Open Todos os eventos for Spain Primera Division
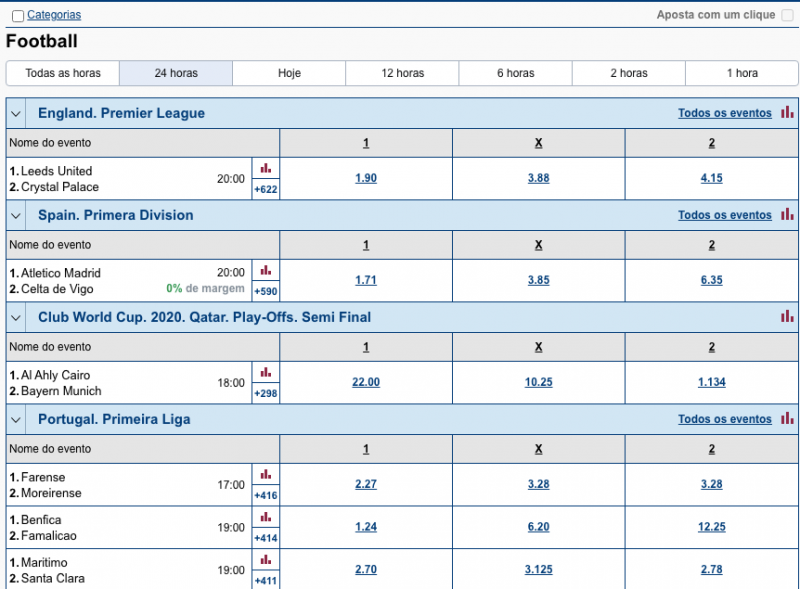 (724, 216)
